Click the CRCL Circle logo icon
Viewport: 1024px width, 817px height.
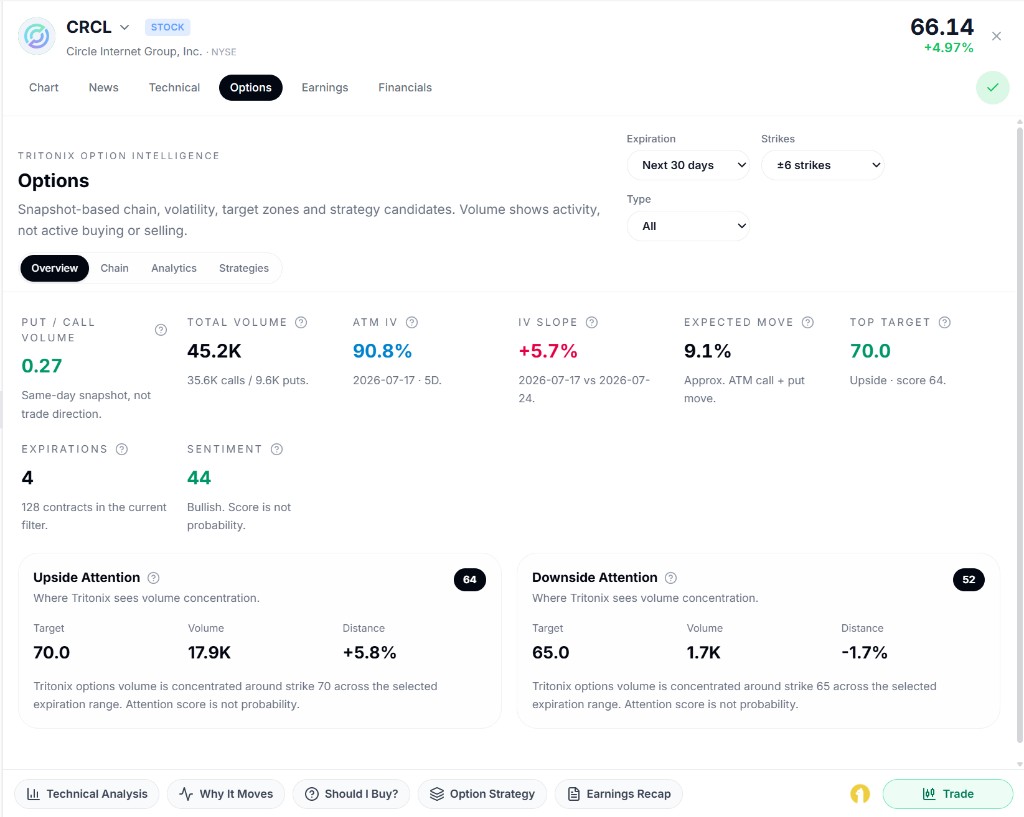pyautogui.click(x=37, y=36)
